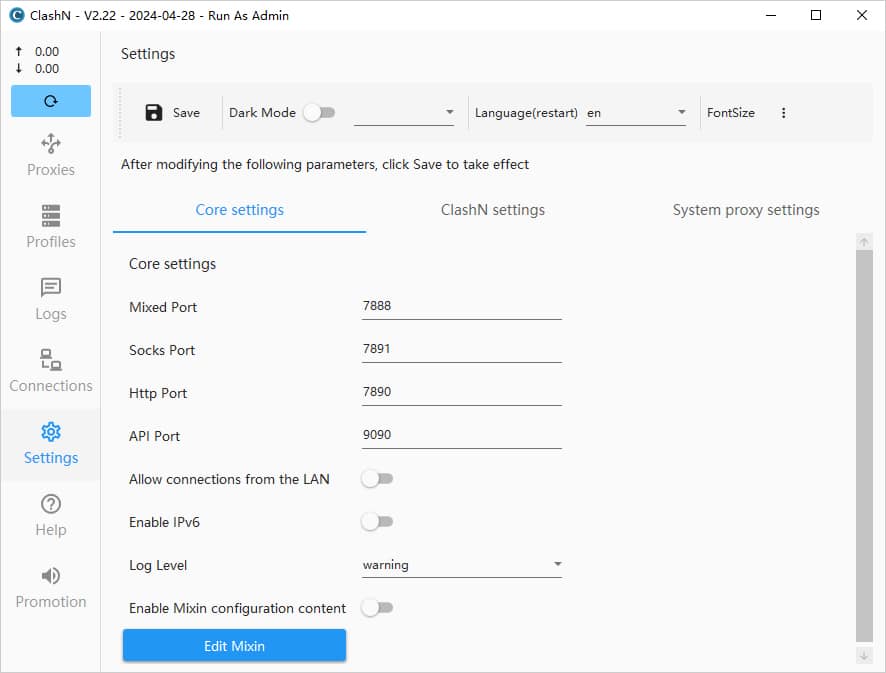Click the Save text label
This screenshot has width=886, height=673.
186,112
